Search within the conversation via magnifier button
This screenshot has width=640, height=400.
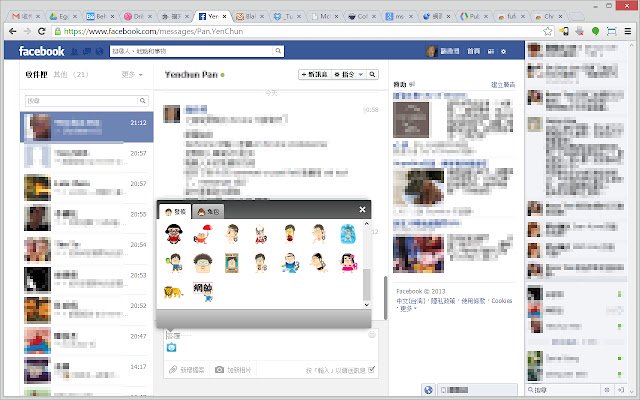click(x=372, y=75)
